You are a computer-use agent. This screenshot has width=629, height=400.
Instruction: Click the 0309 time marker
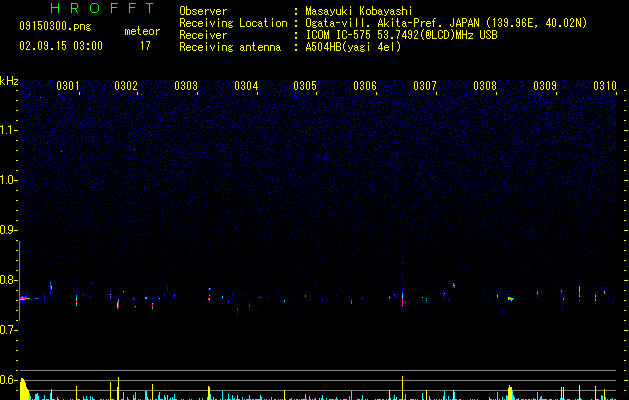545,86
